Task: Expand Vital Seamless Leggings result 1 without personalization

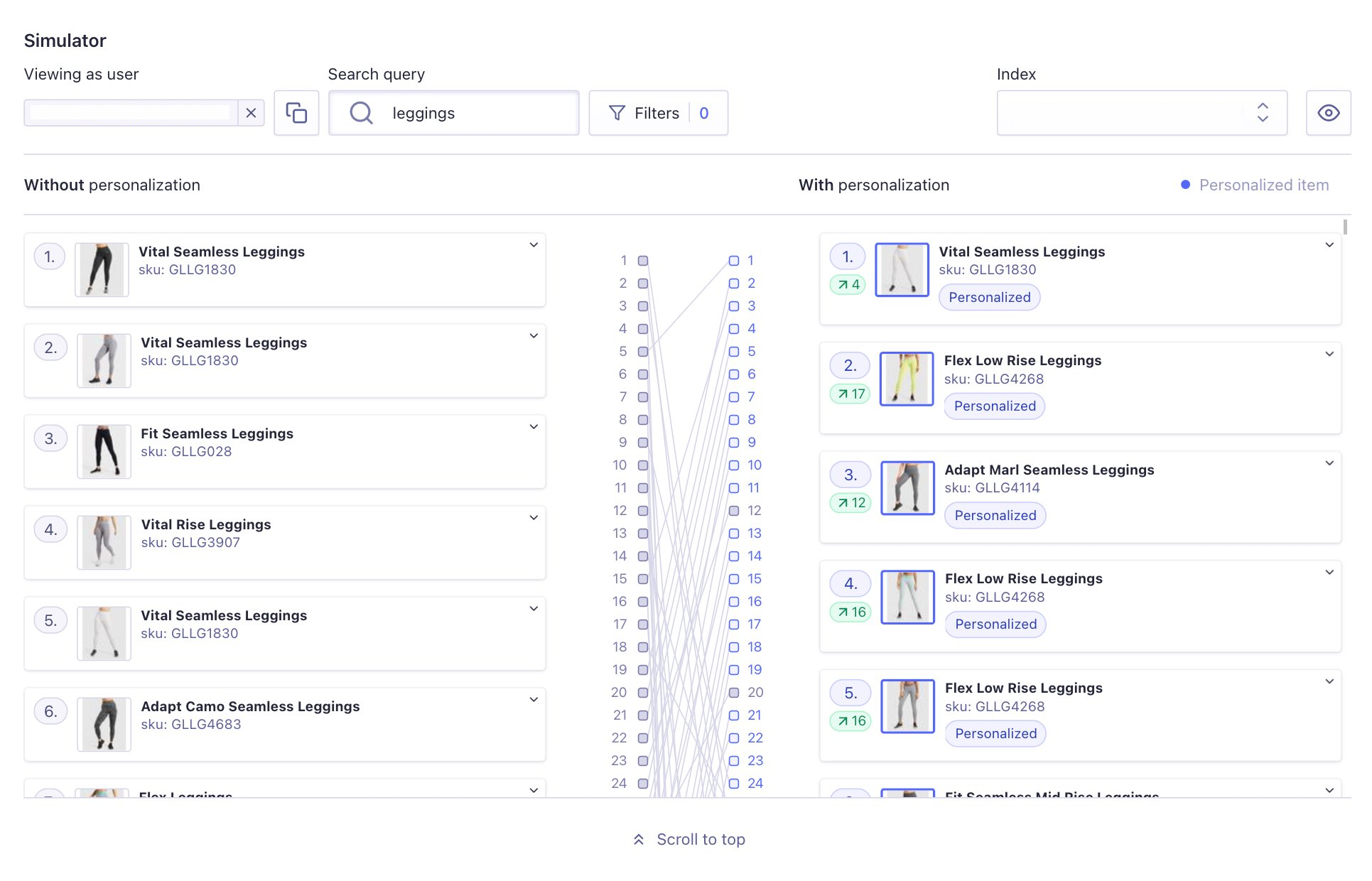Action: tap(534, 245)
